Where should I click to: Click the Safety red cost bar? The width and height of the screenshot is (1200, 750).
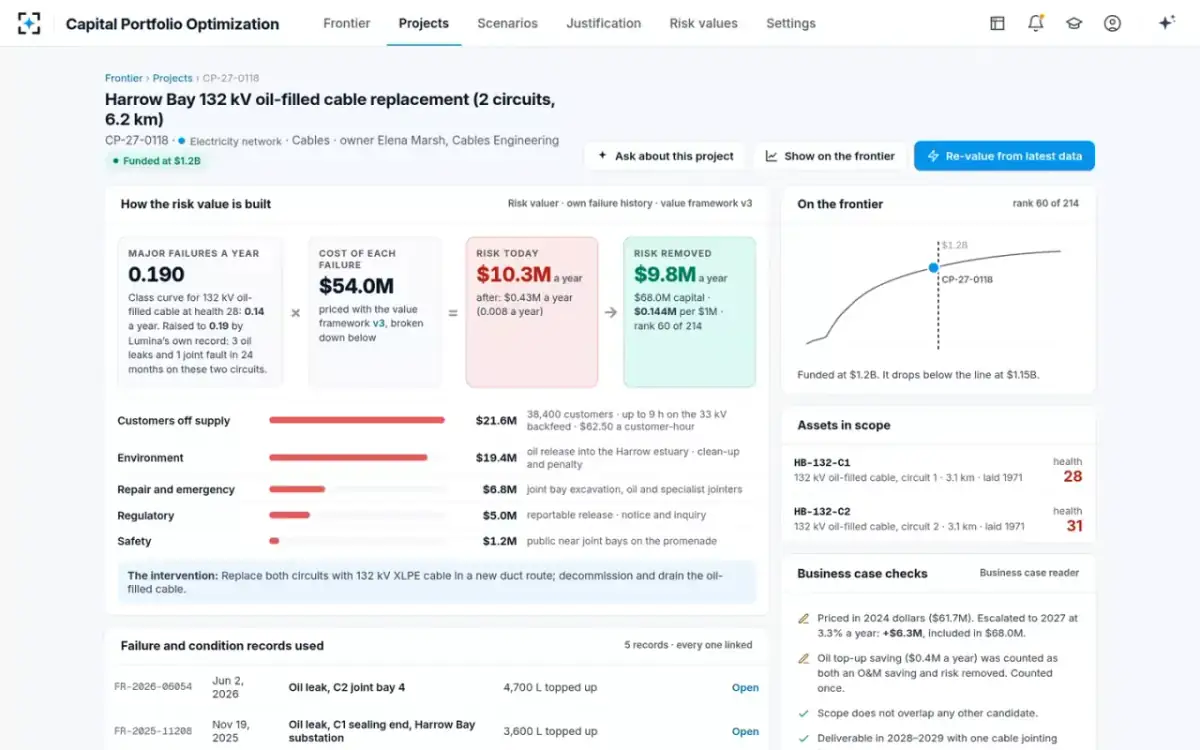tap(274, 541)
